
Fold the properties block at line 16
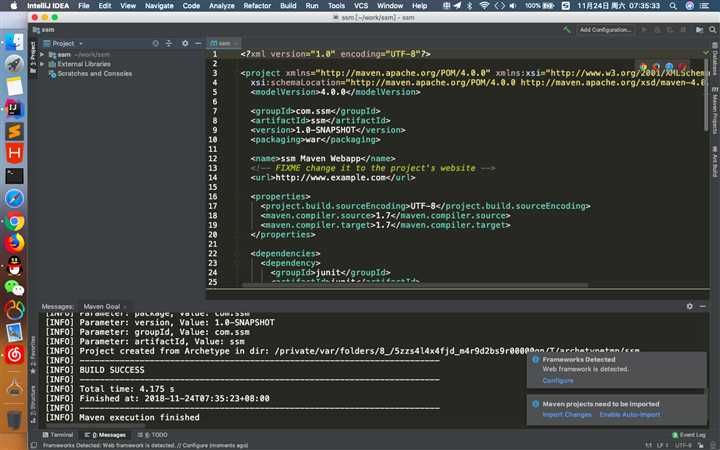(236, 197)
